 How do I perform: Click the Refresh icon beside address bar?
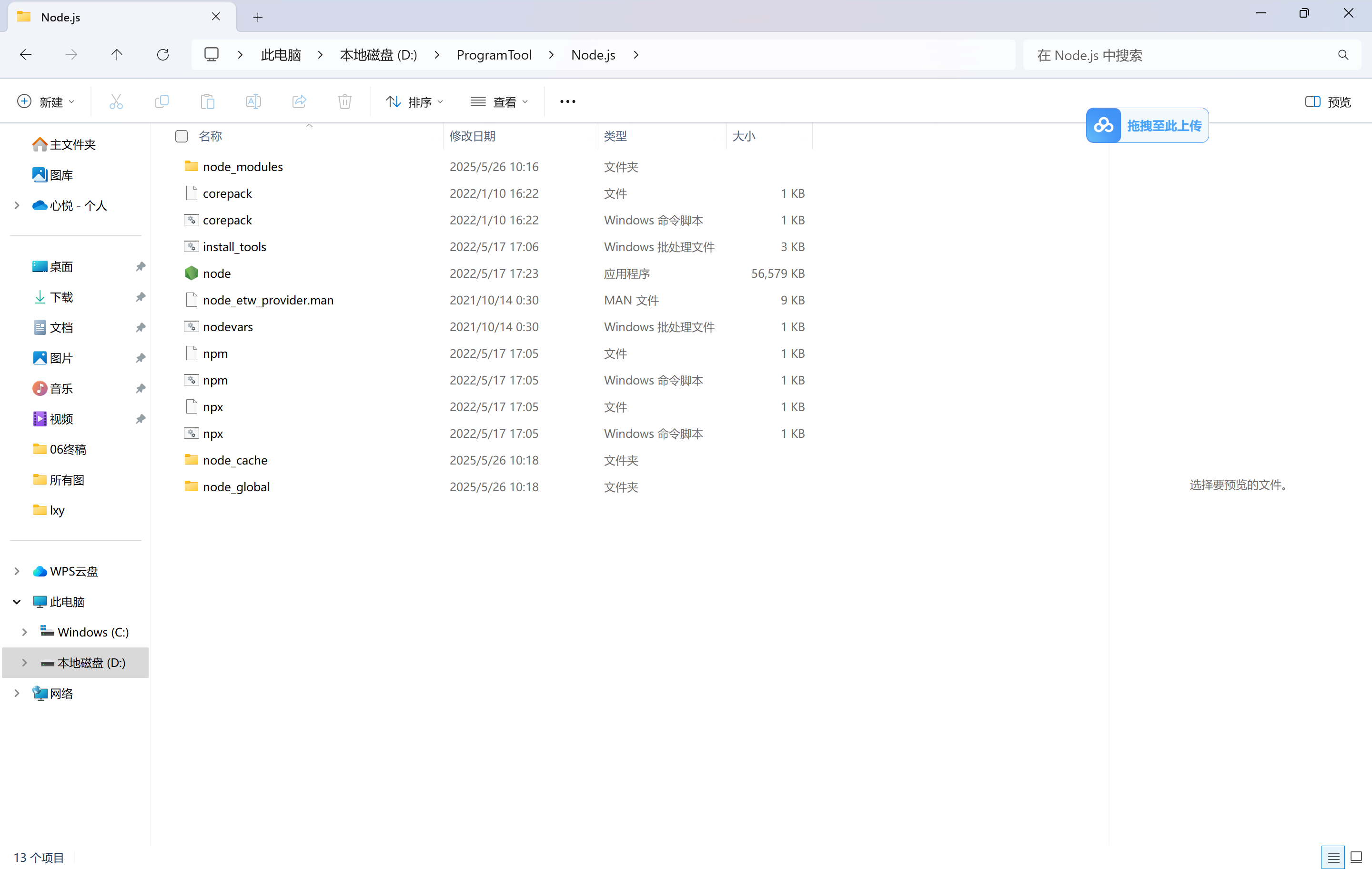click(163, 55)
